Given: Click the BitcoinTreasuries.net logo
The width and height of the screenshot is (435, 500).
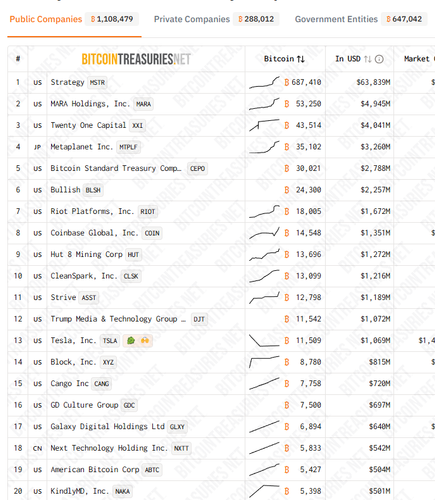Looking at the screenshot, I should [136, 59].
